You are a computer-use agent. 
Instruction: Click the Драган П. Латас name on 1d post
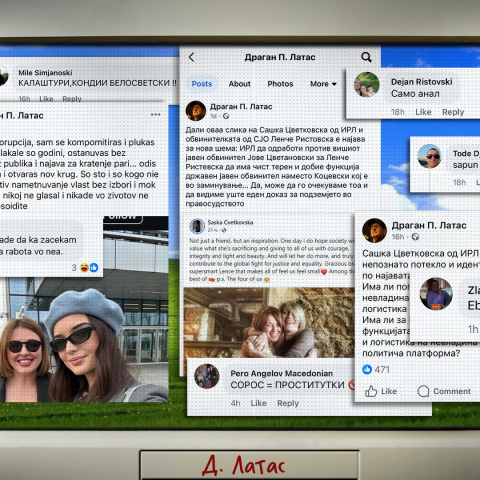(241, 107)
